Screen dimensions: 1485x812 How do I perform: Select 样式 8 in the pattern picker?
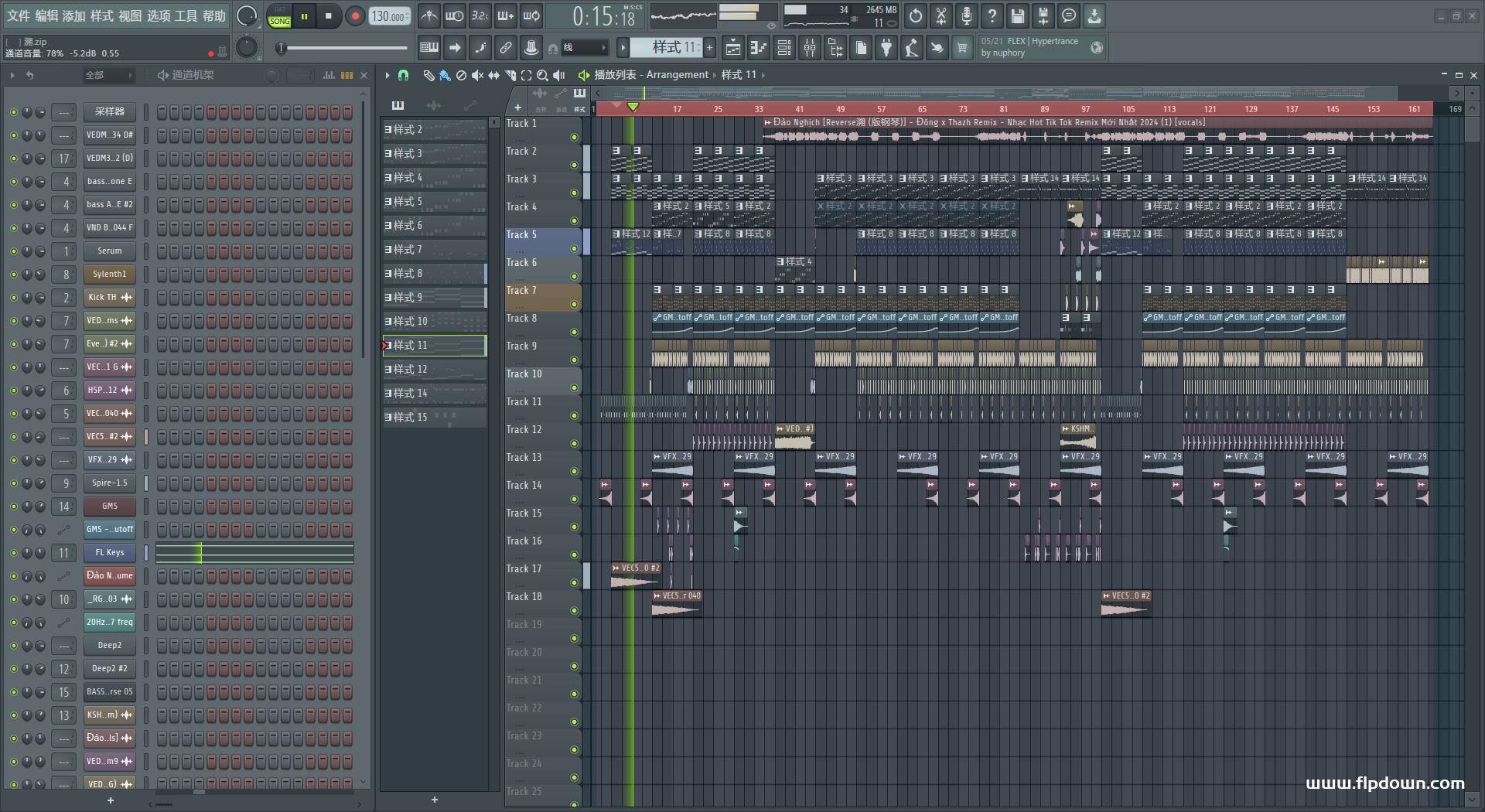(434, 274)
